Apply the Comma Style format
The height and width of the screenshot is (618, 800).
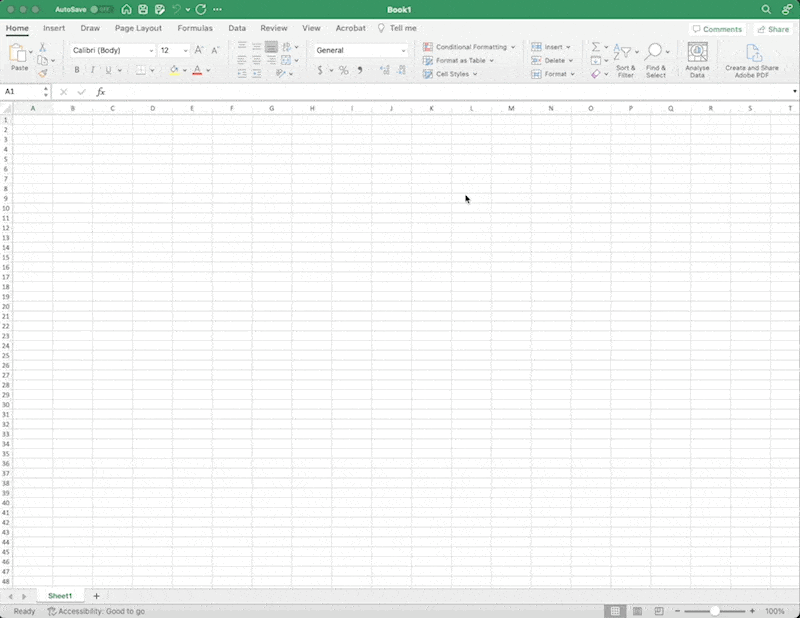[360, 70]
